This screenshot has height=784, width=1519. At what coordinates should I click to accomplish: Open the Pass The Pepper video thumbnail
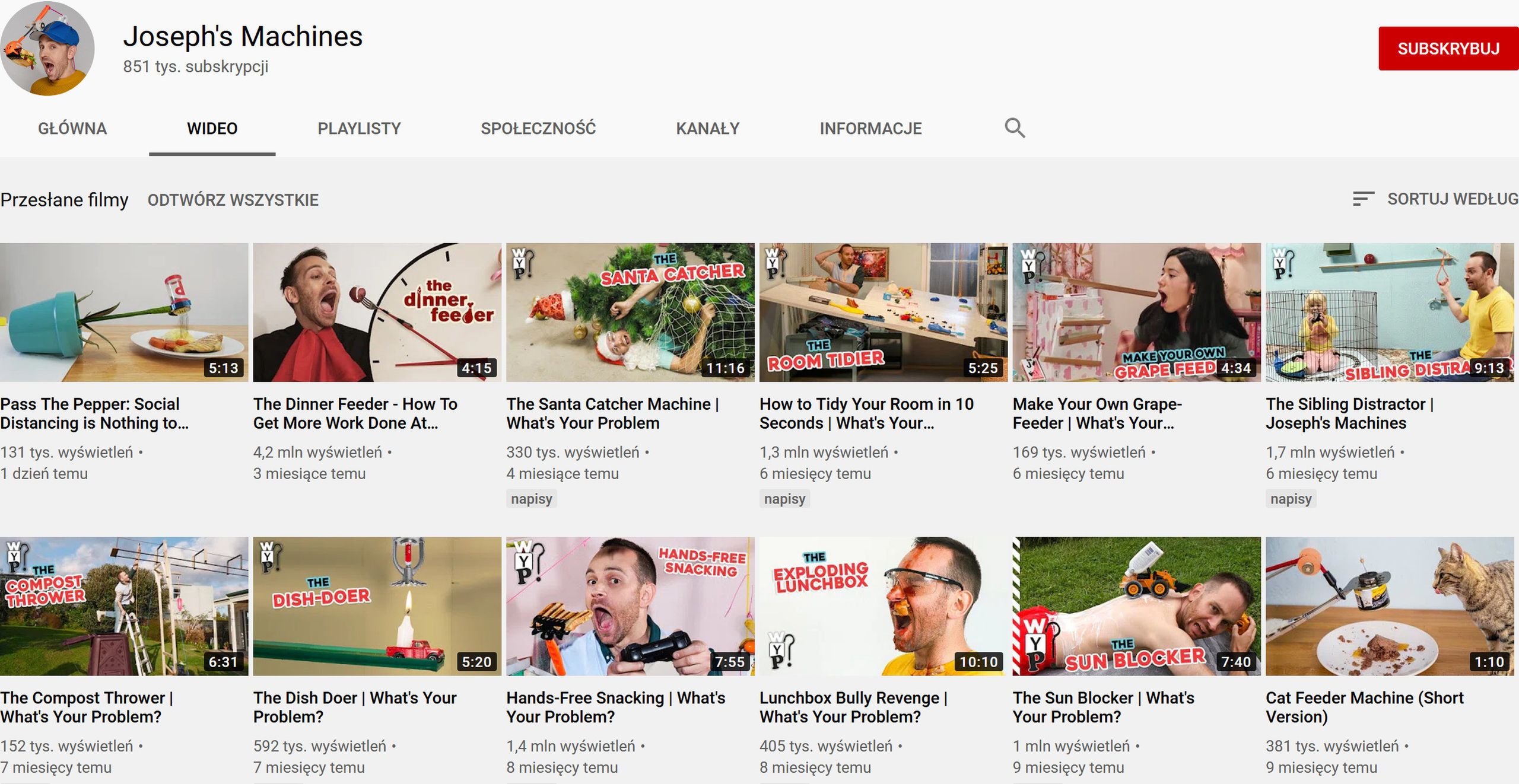pyautogui.click(x=124, y=312)
